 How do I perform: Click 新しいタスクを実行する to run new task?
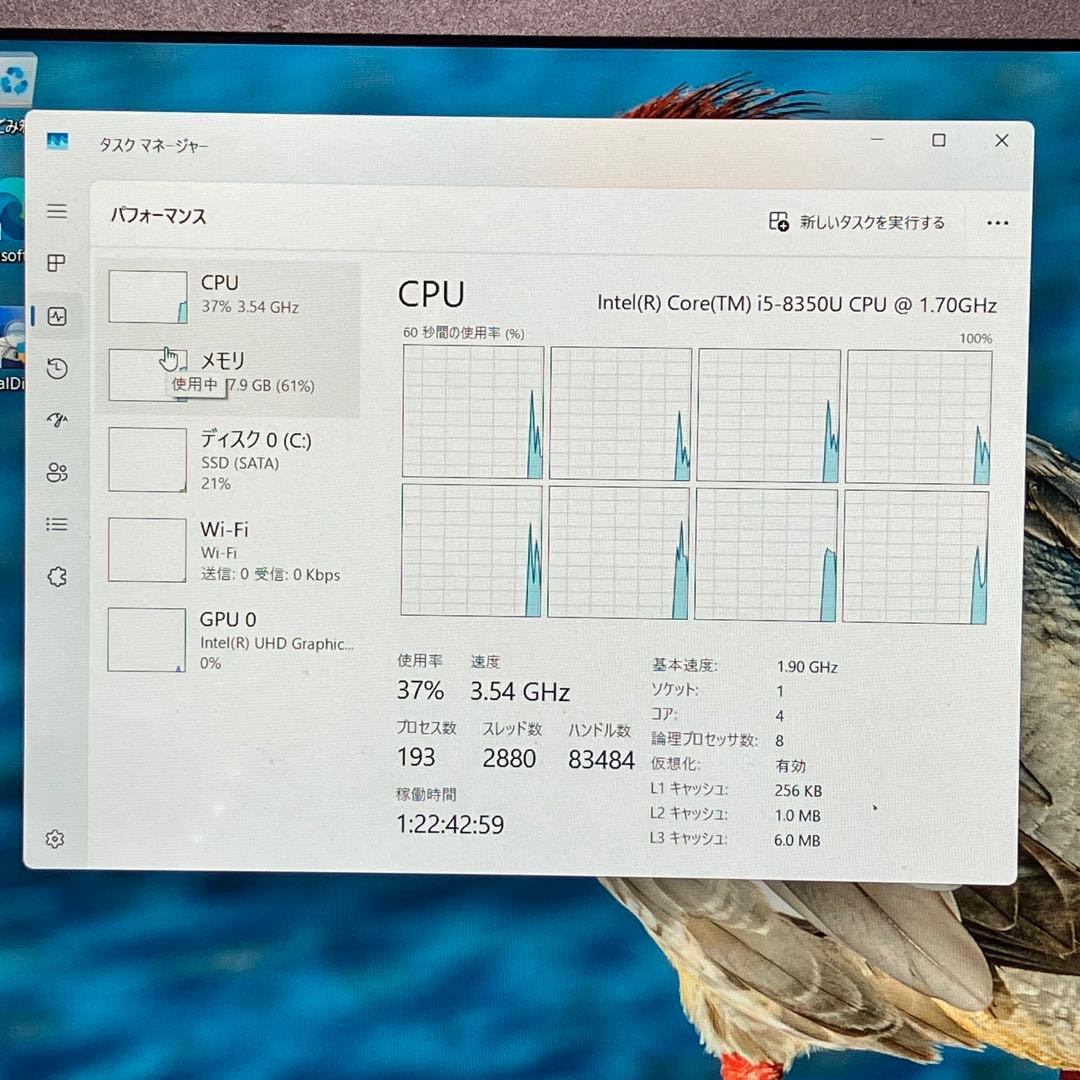click(x=855, y=222)
